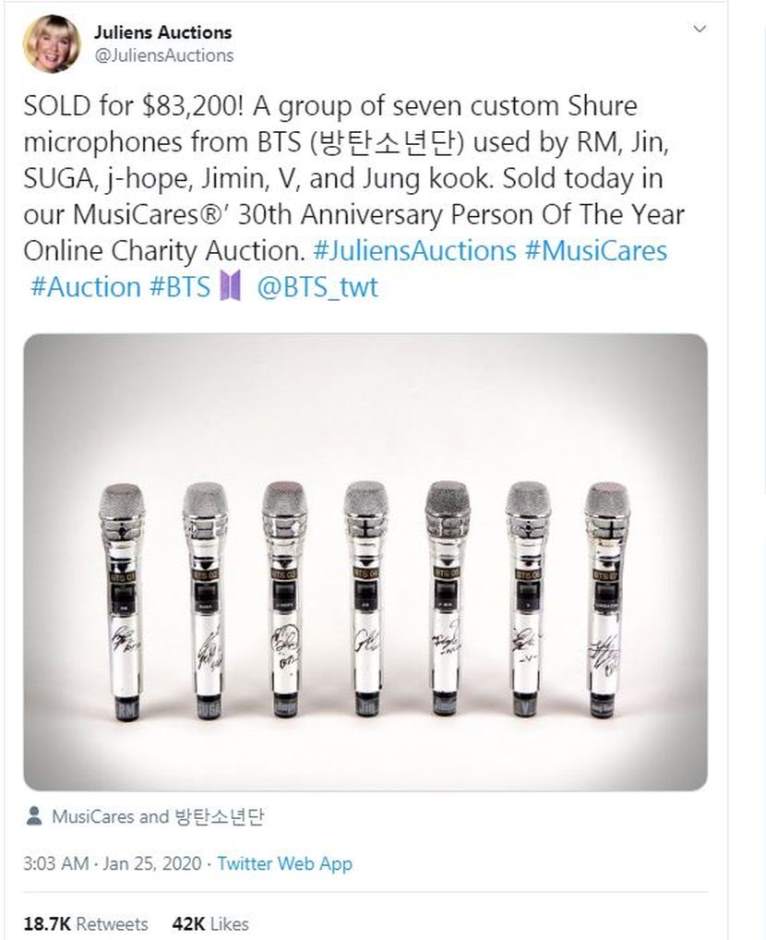View the 18.7K Retweets list

85,923
